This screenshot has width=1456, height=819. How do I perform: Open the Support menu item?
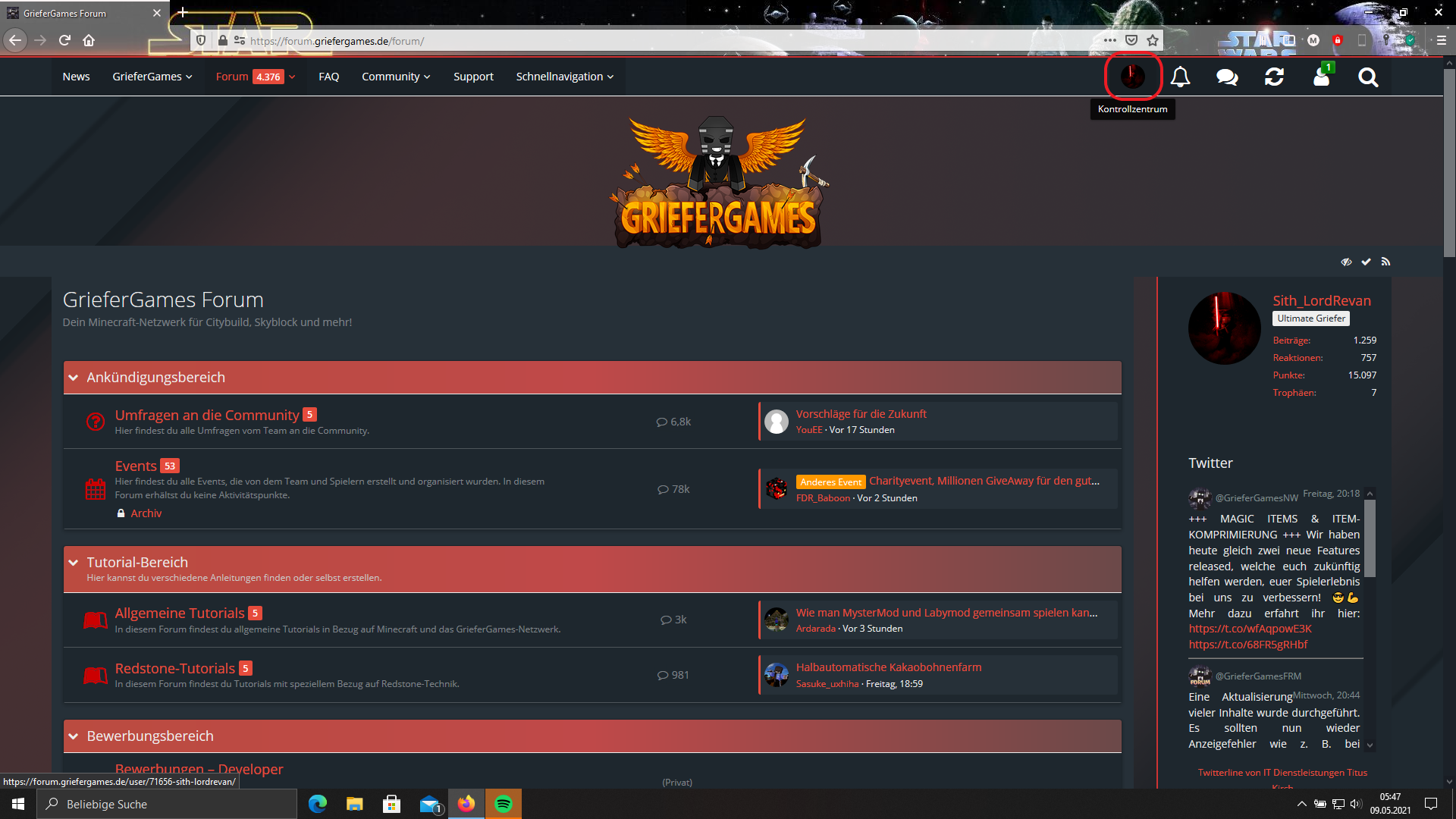click(x=473, y=77)
